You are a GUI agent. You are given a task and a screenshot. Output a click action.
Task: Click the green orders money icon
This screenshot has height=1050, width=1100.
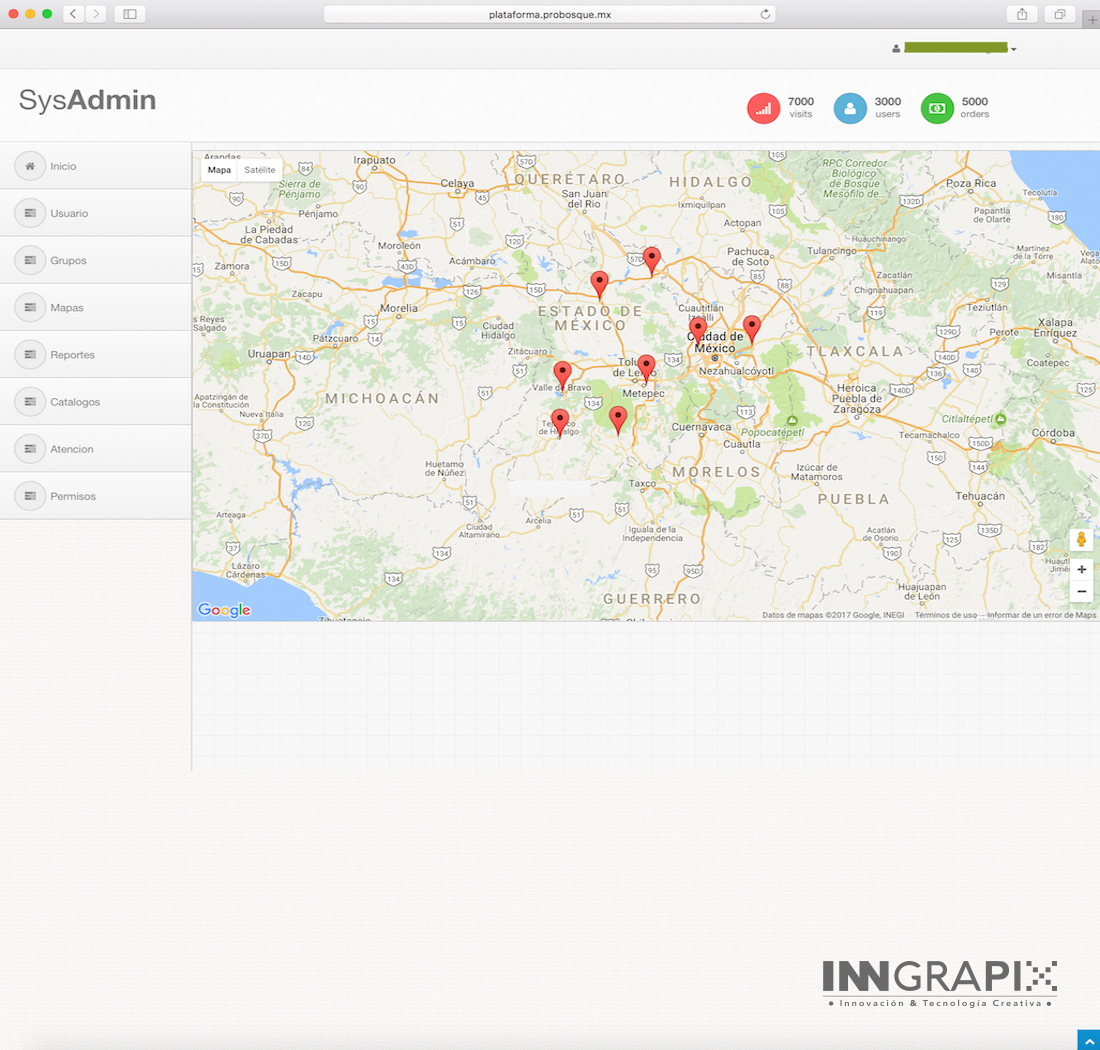937,108
